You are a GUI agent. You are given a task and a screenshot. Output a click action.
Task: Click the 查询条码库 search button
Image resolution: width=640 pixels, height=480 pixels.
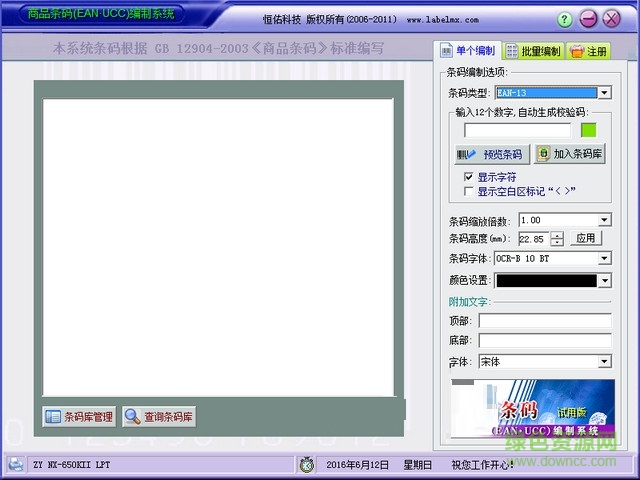(x=159, y=417)
